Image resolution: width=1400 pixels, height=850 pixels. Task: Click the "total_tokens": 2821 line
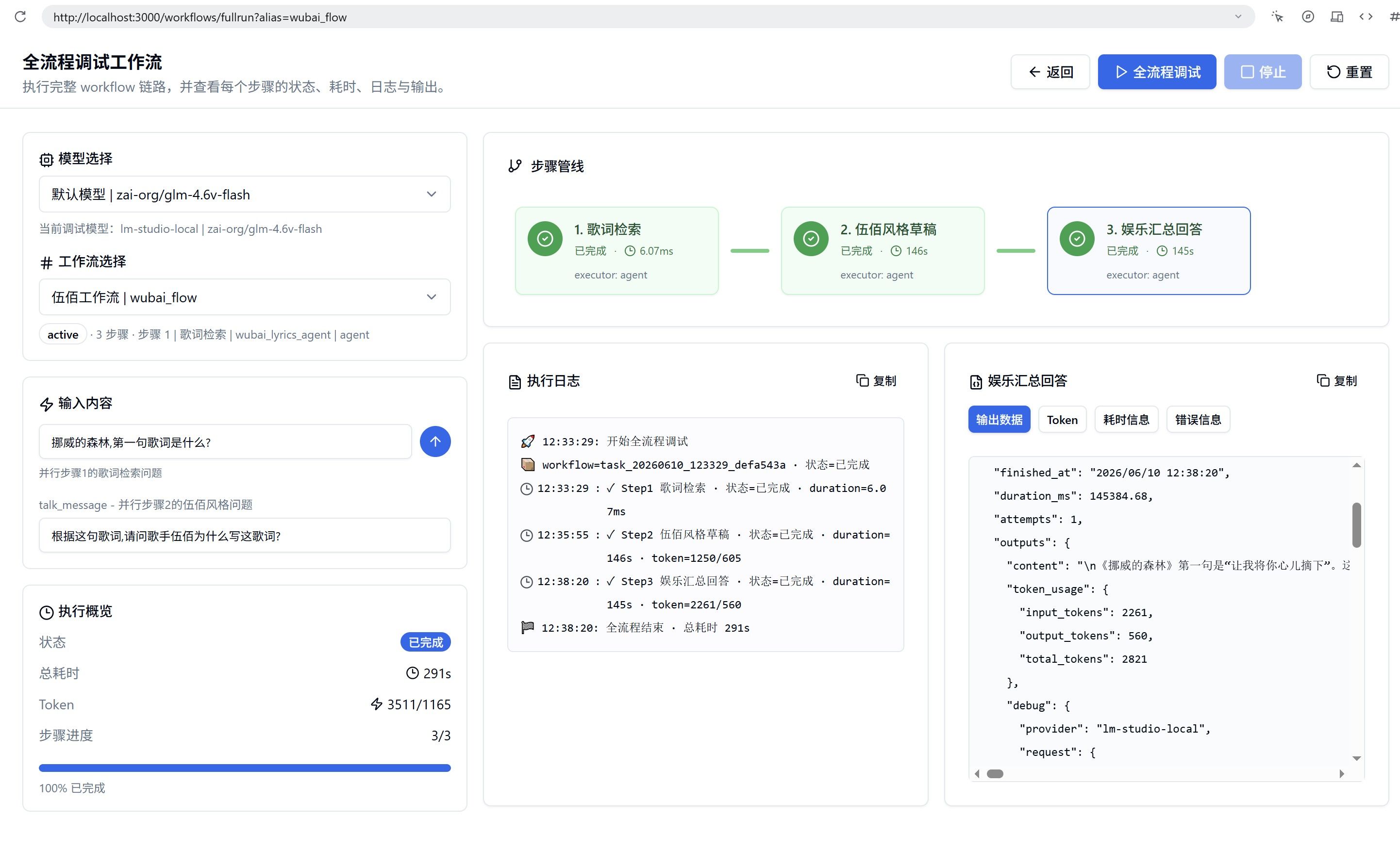pos(1083,659)
